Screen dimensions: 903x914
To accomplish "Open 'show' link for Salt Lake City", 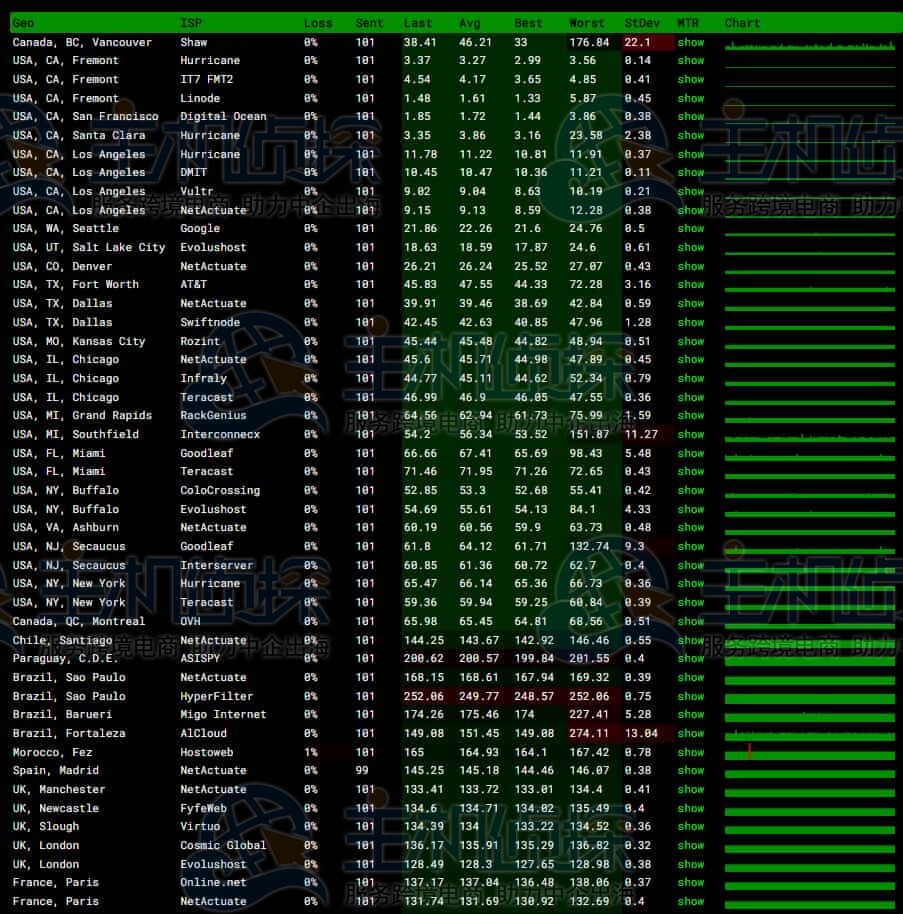I will click(691, 248).
